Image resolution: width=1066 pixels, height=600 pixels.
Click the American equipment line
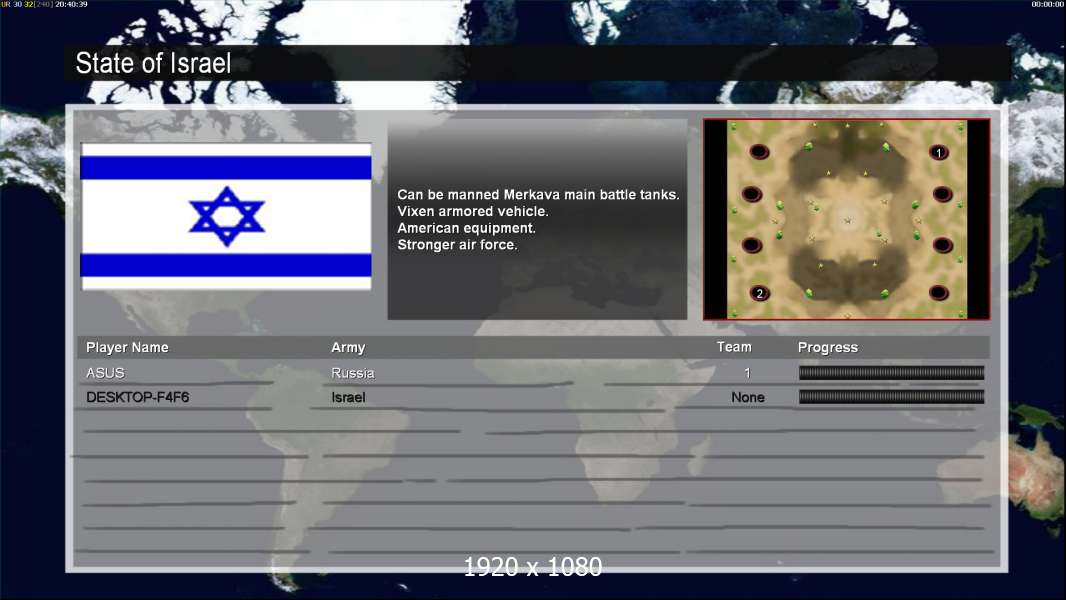click(x=466, y=228)
